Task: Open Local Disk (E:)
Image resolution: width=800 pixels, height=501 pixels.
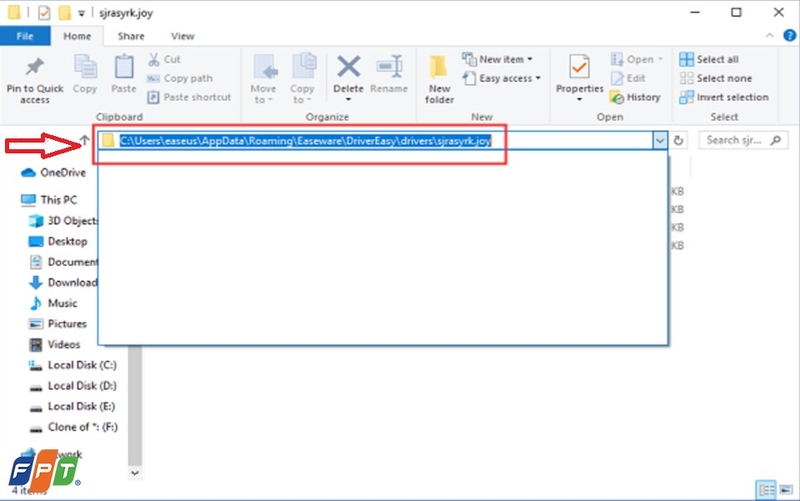Action: coord(72,406)
